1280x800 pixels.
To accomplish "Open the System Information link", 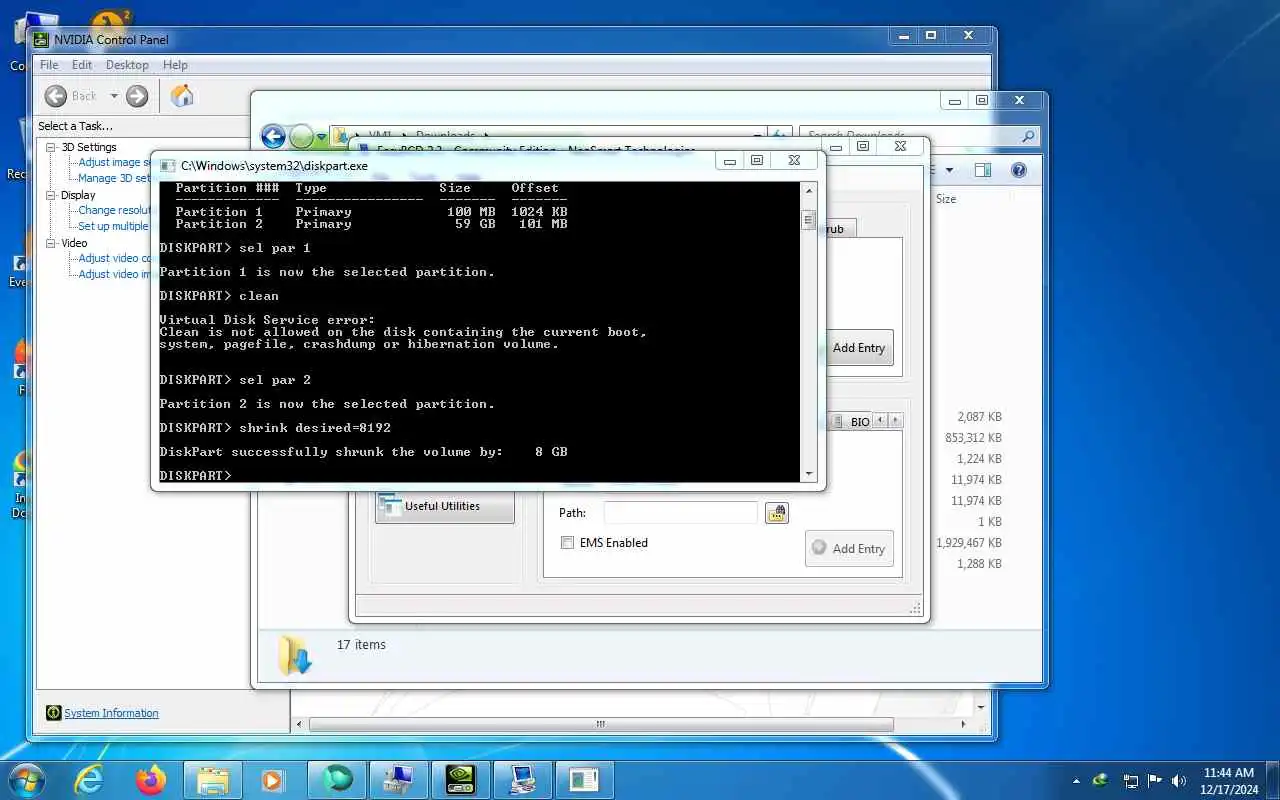I will click(x=111, y=713).
